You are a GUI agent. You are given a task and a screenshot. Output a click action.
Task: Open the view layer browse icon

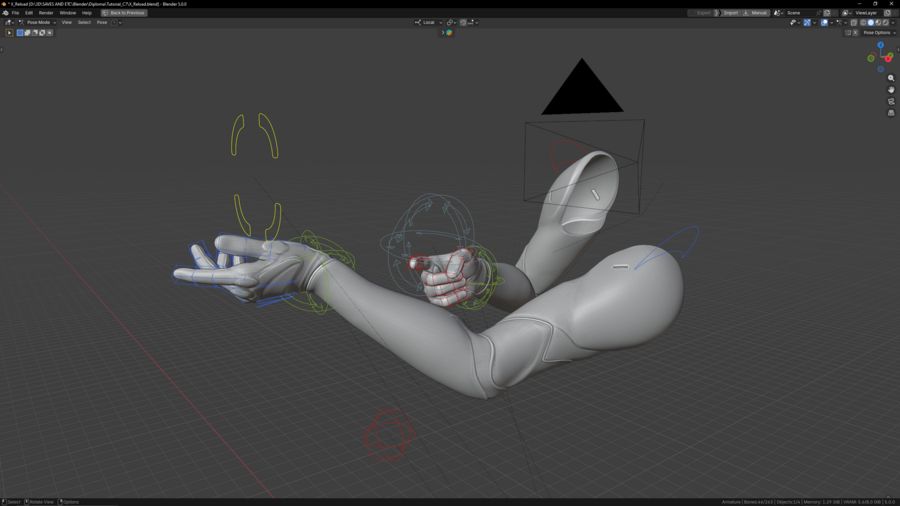[847, 13]
